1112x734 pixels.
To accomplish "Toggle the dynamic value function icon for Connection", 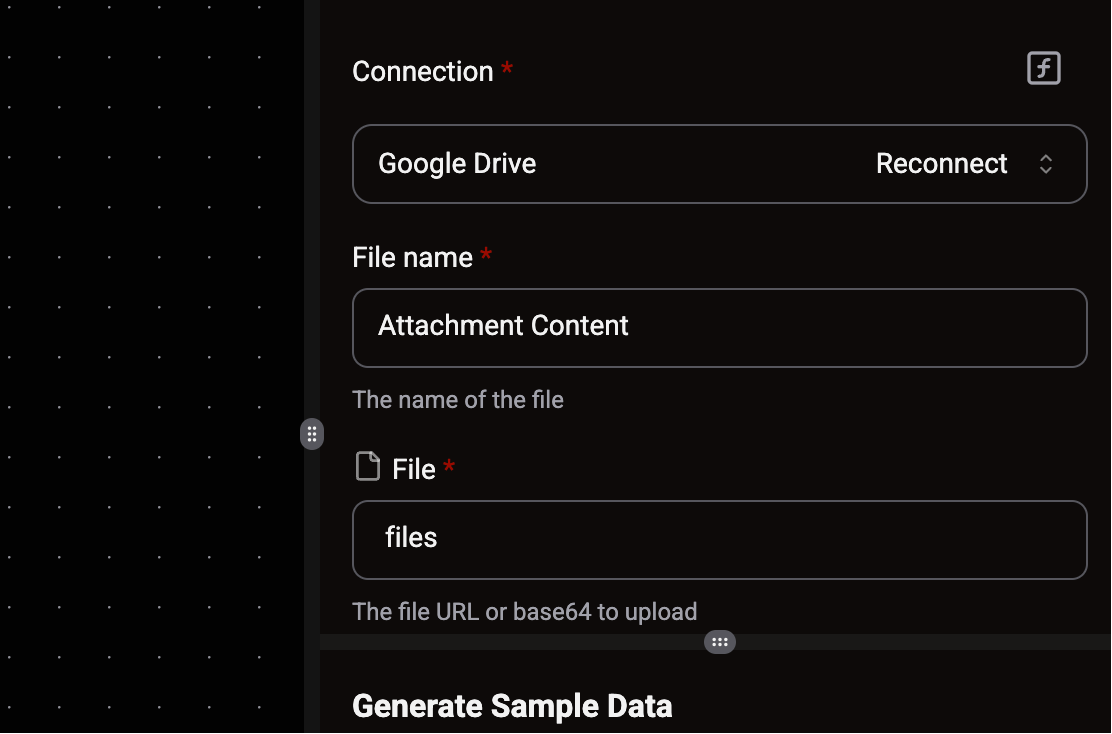I will (x=1043, y=69).
